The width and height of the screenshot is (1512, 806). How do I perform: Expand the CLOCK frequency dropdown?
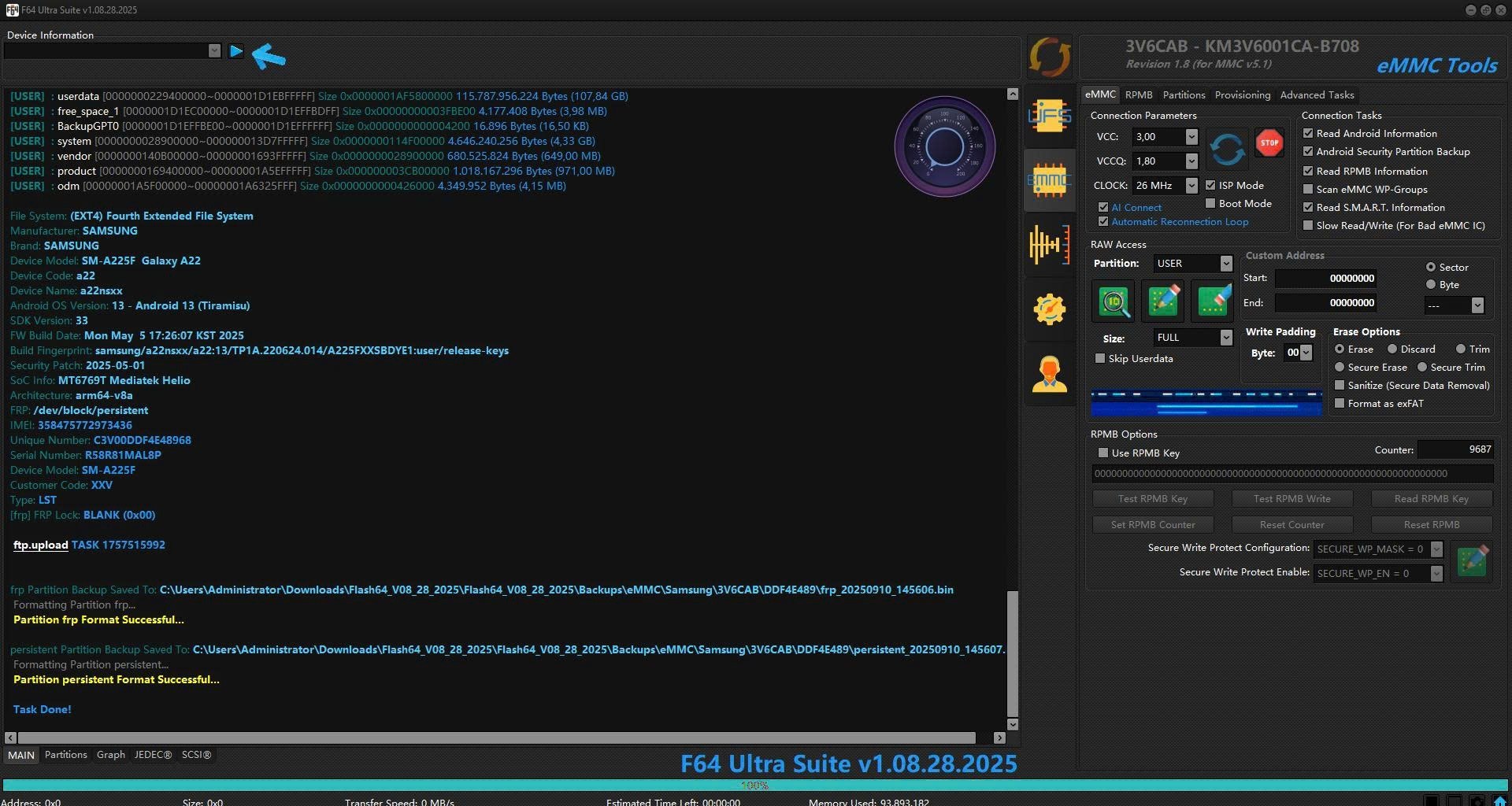coord(1191,186)
